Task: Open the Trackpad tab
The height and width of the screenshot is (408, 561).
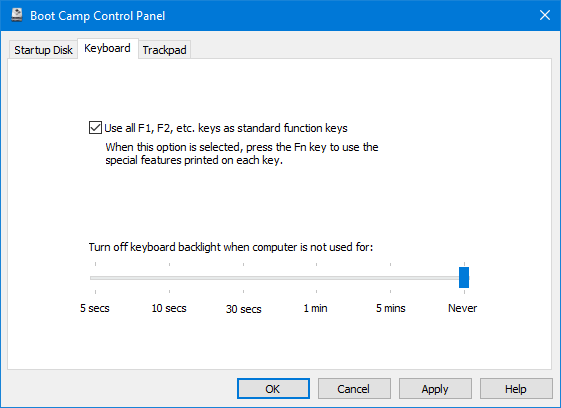Action: point(164,50)
